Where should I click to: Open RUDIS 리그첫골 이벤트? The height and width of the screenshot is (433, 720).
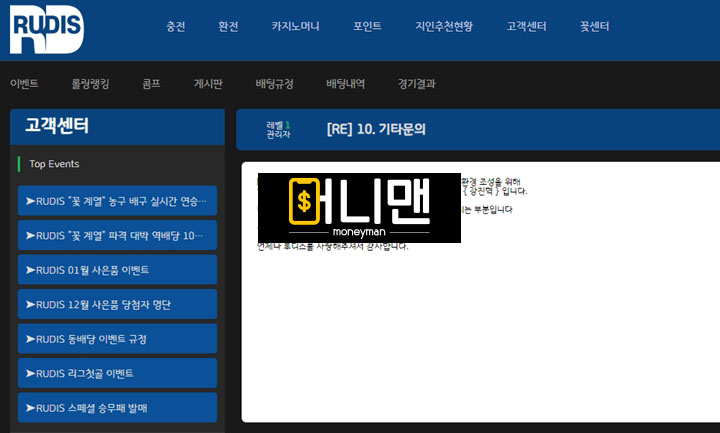click(x=118, y=373)
